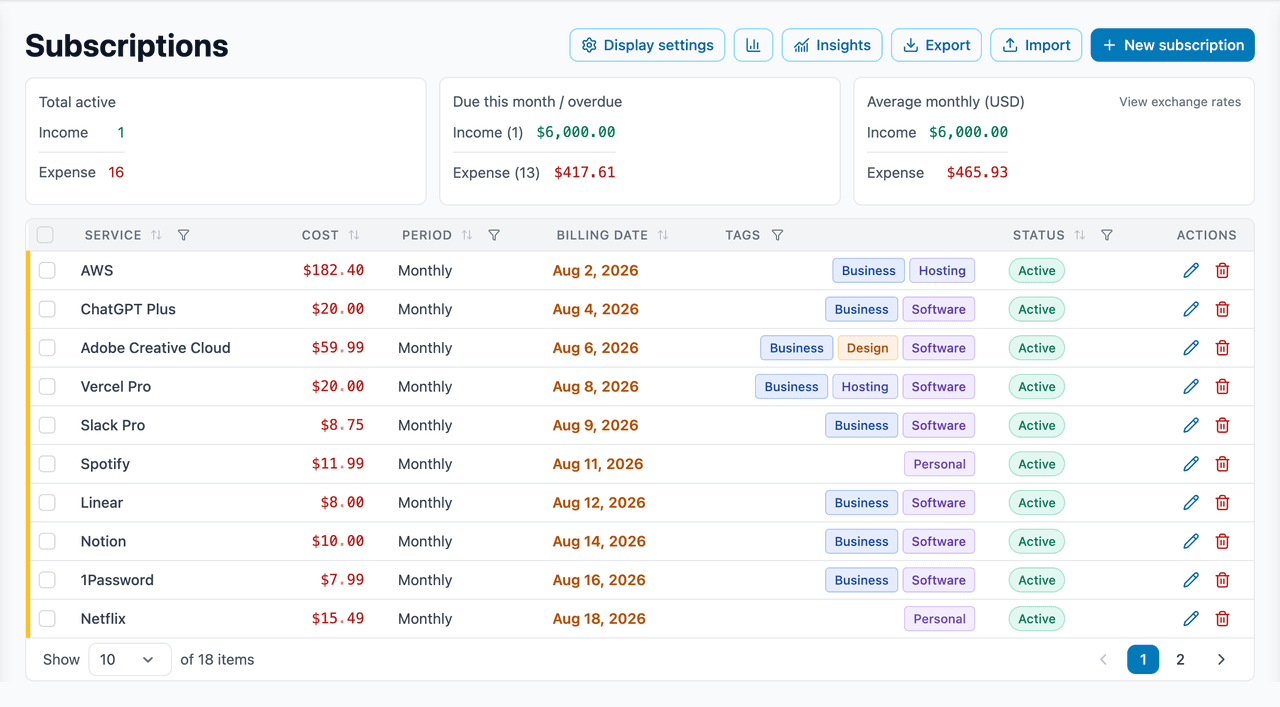Tick the ChatGPT Plus row checkbox

click(x=47, y=309)
